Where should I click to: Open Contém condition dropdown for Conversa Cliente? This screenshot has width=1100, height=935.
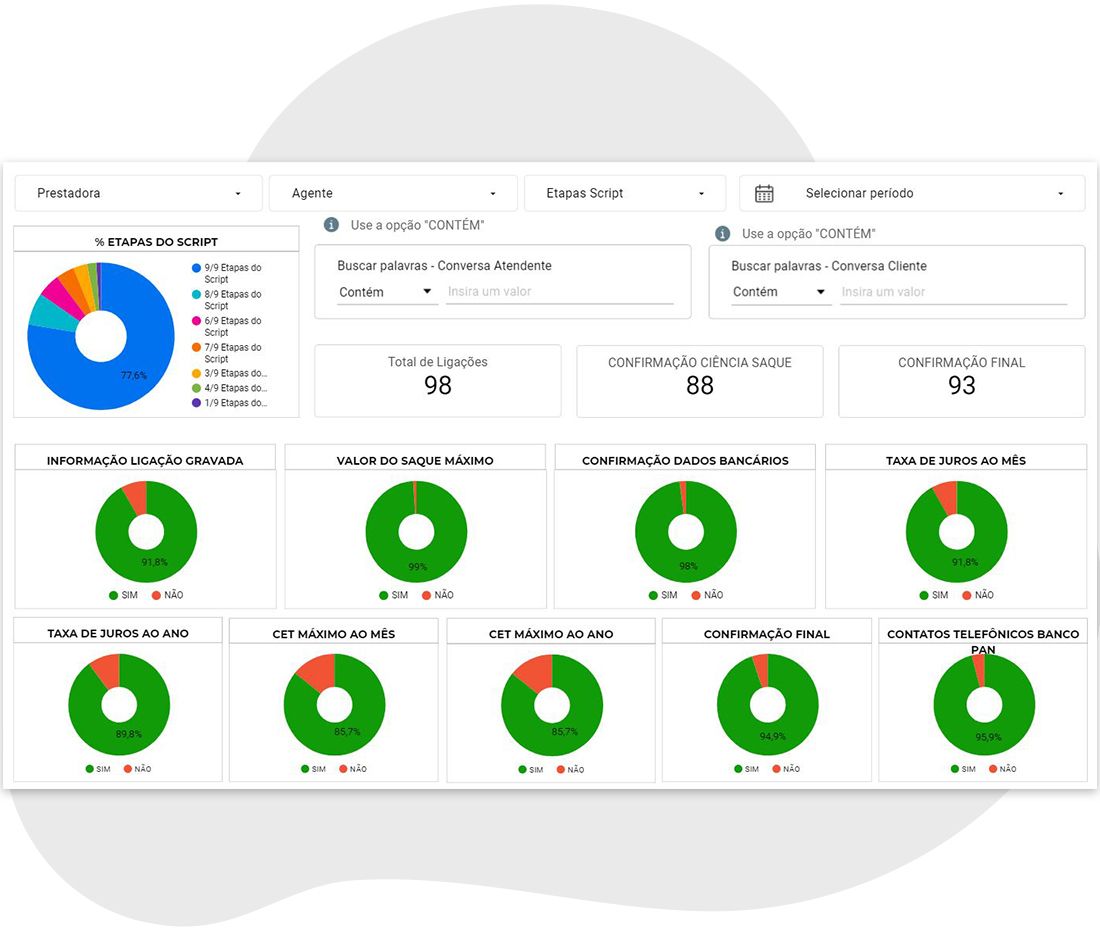pyautogui.click(x=781, y=292)
